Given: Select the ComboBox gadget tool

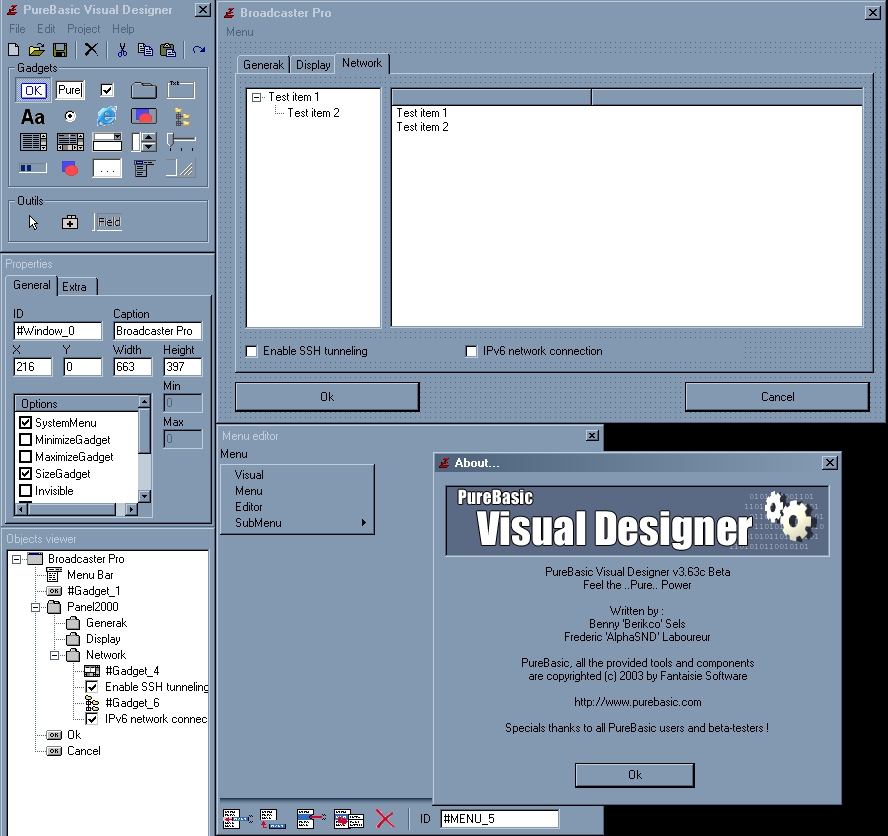Looking at the screenshot, I should [107, 142].
